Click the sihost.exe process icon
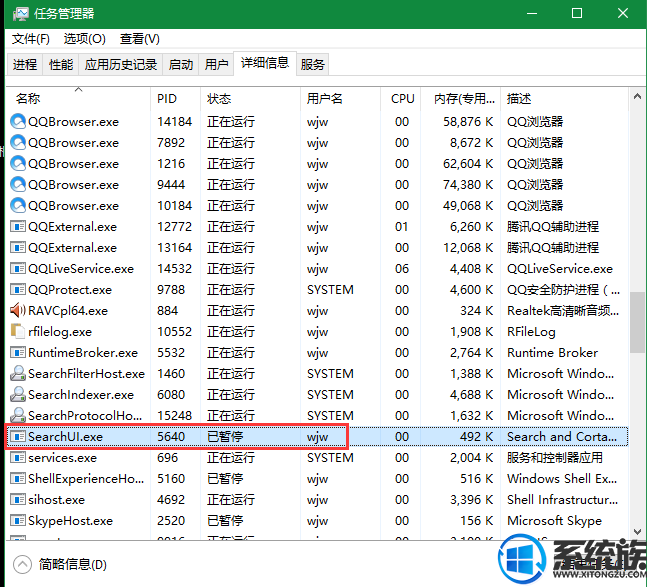Image resolution: width=647 pixels, height=587 pixels. click(18, 500)
